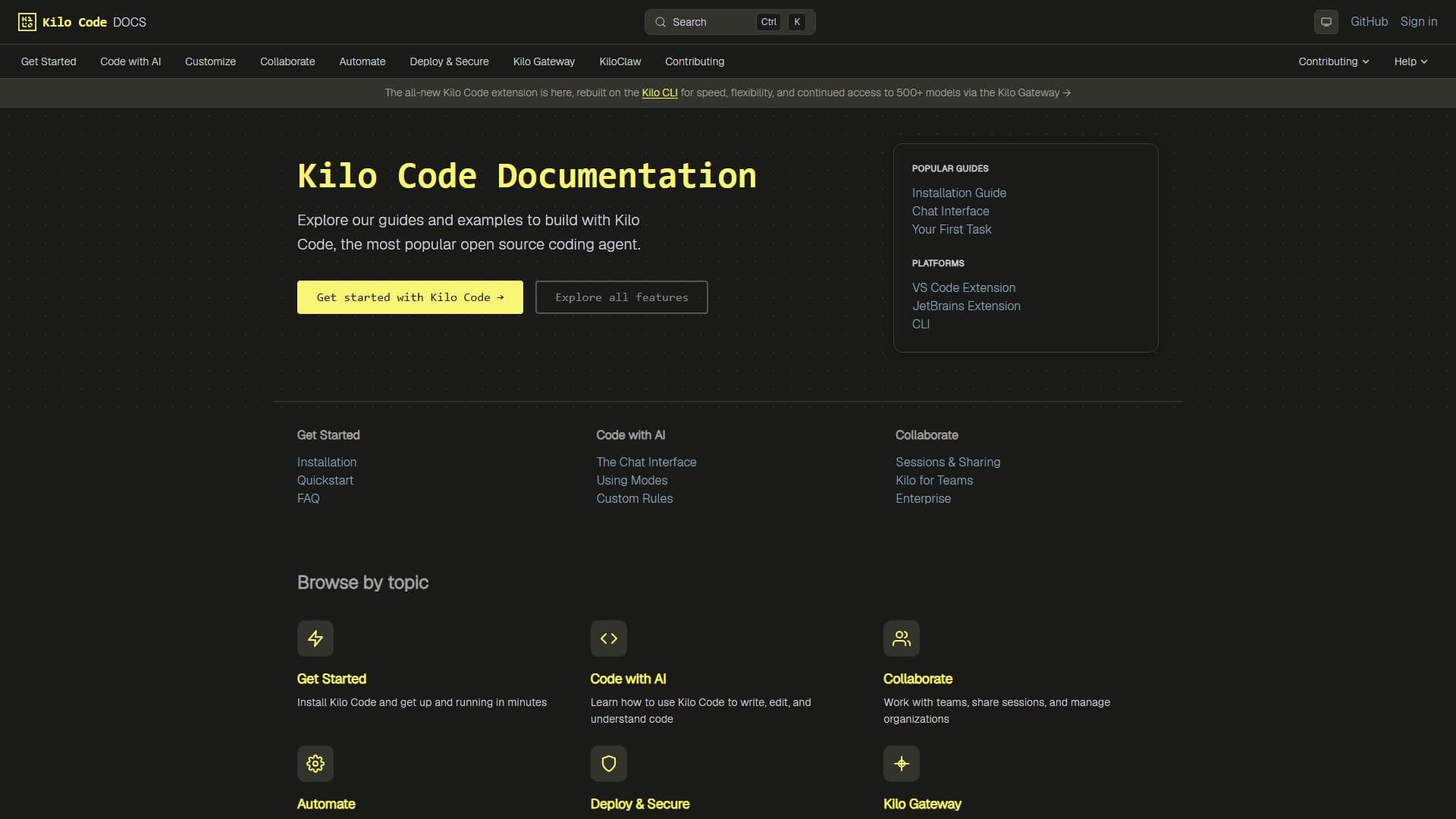Image resolution: width=1456 pixels, height=819 pixels.
Task: Open the KiloClaw nav tab
Action: click(x=620, y=61)
